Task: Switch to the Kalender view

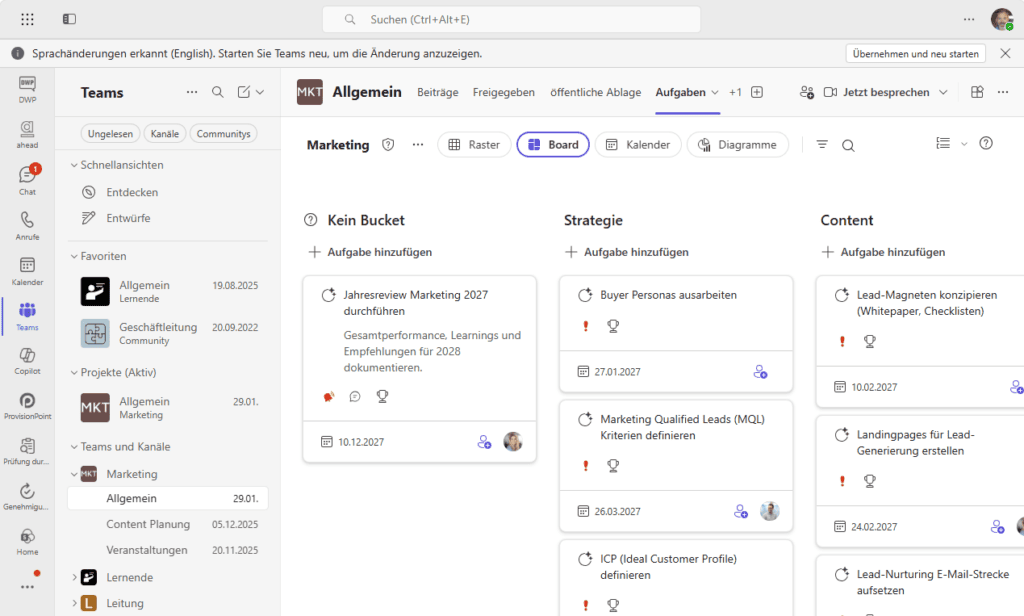Action: coord(637,144)
